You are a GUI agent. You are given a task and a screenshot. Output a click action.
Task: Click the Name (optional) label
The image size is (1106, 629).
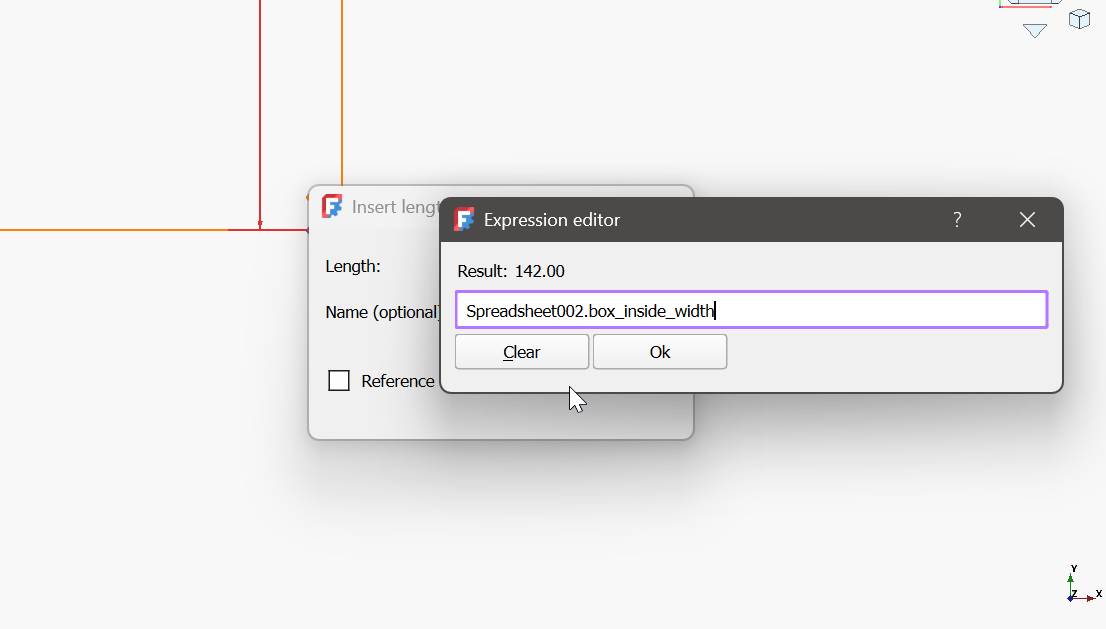pyautogui.click(x=382, y=312)
